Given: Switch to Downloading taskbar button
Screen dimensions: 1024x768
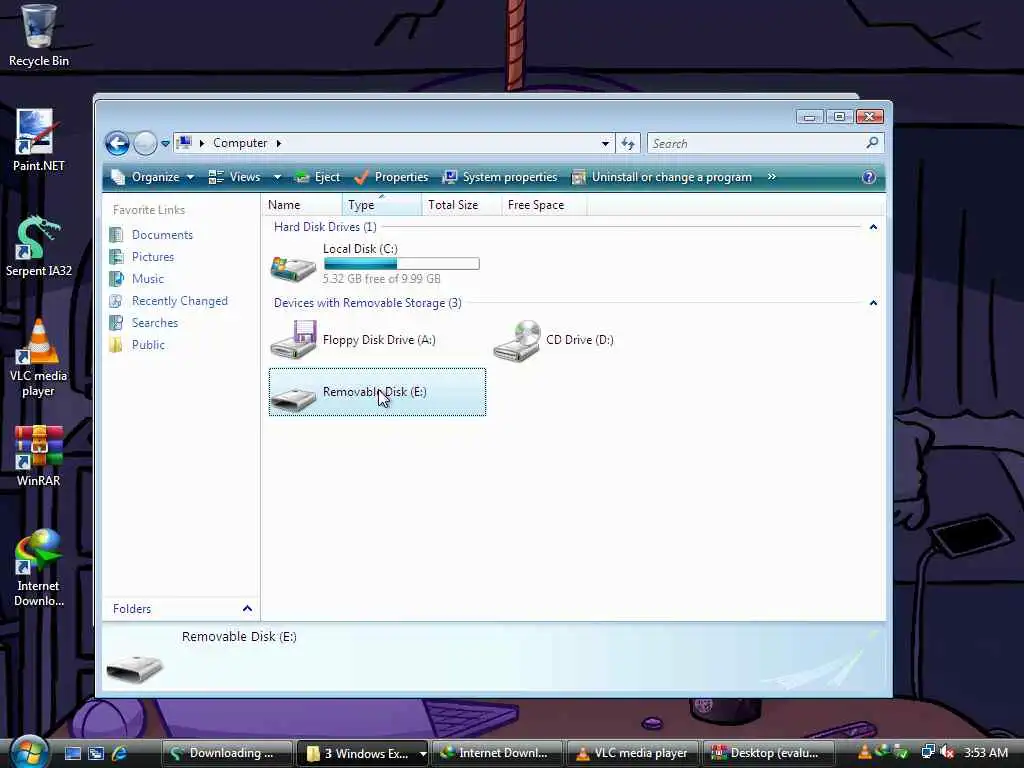Looking at the screenshot, I should 227,753.
